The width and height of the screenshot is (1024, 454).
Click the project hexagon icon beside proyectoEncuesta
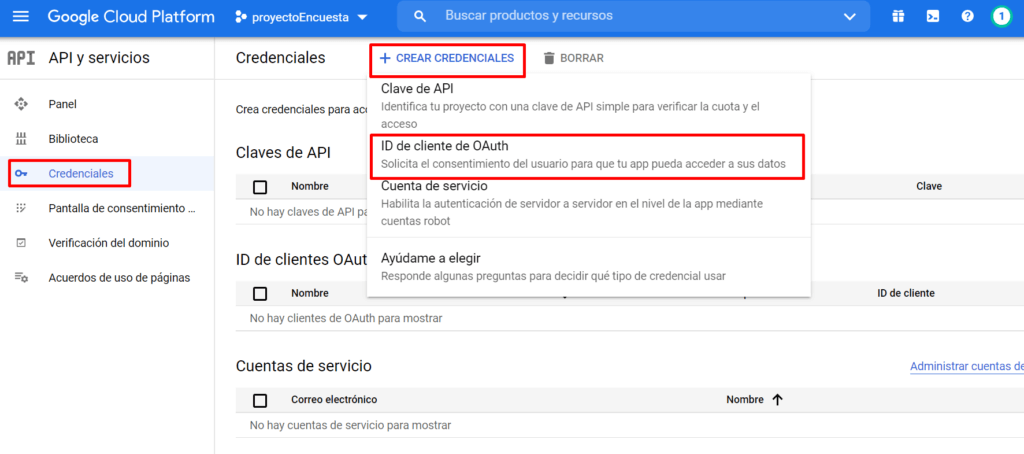click(241, 17)
